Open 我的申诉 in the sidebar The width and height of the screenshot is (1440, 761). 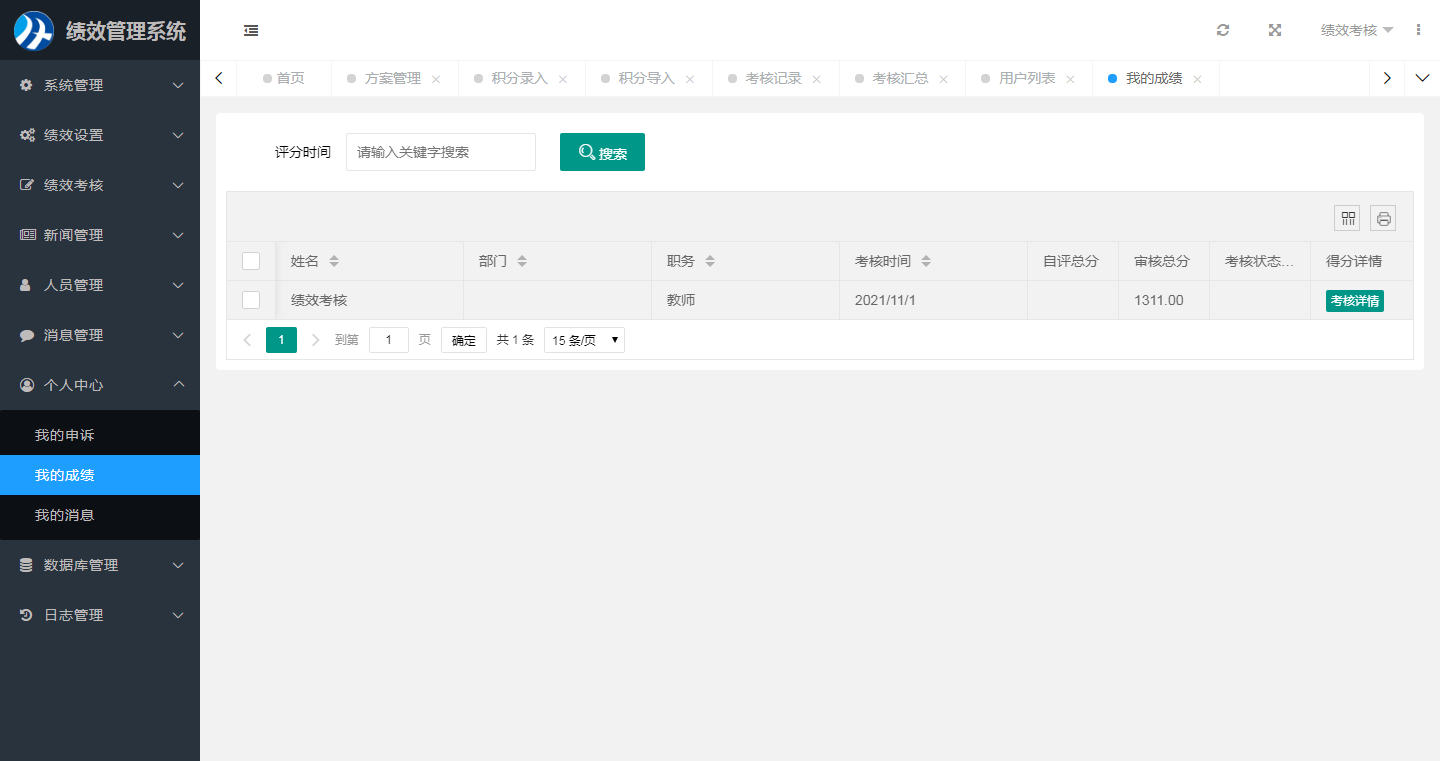pos(65,435)
